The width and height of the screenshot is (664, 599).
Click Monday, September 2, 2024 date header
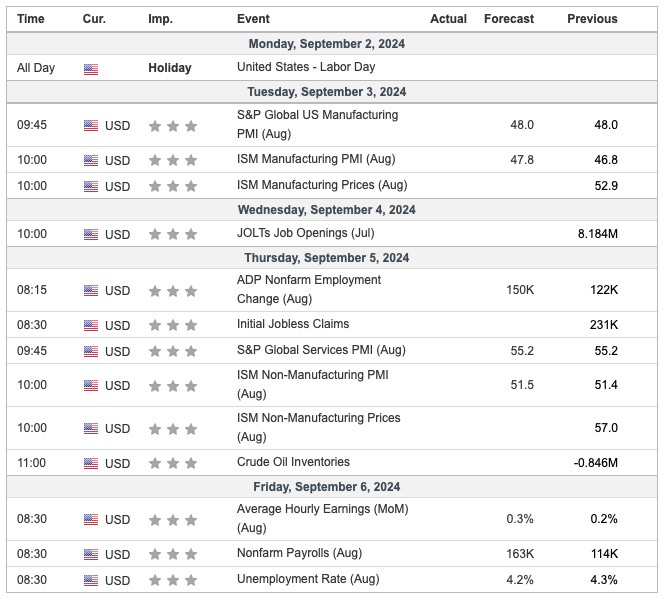point(326,44)
